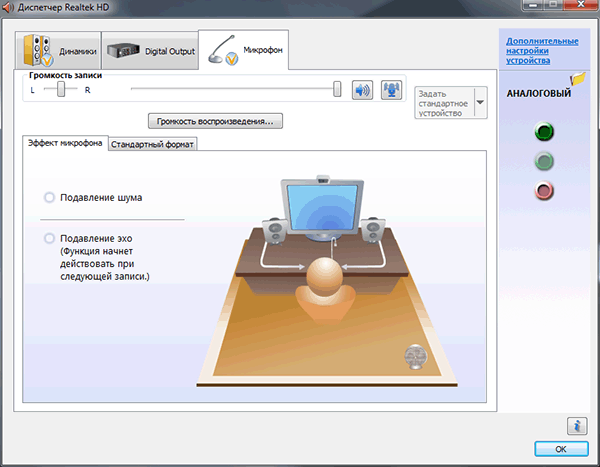Click the right desk speaker in illustration
600x467 pixels.
373,230
